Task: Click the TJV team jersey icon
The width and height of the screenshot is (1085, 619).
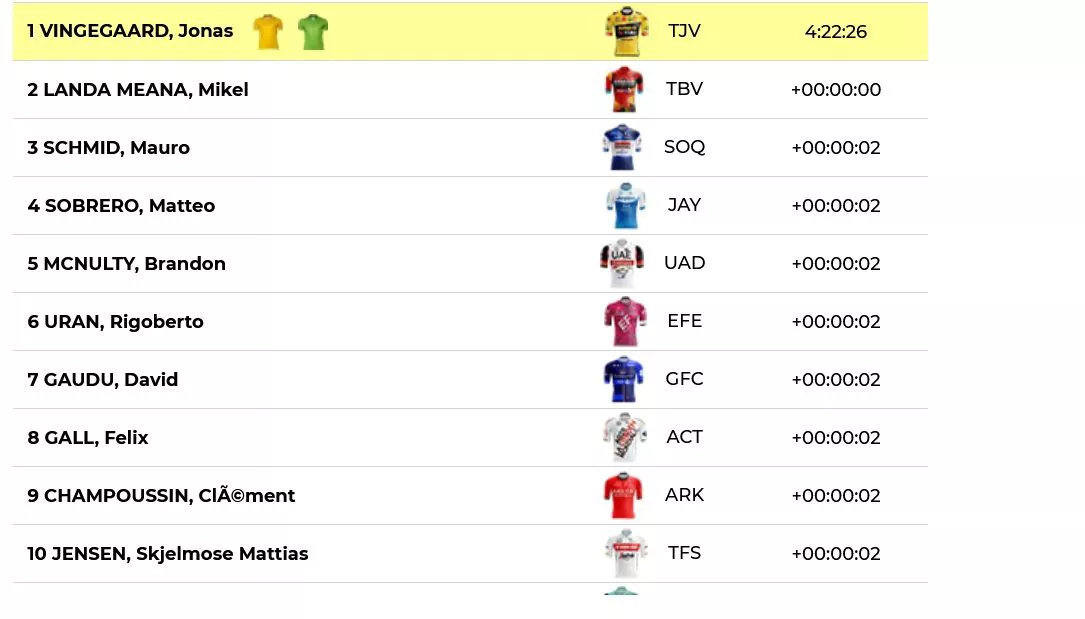Action: (627, 32)
